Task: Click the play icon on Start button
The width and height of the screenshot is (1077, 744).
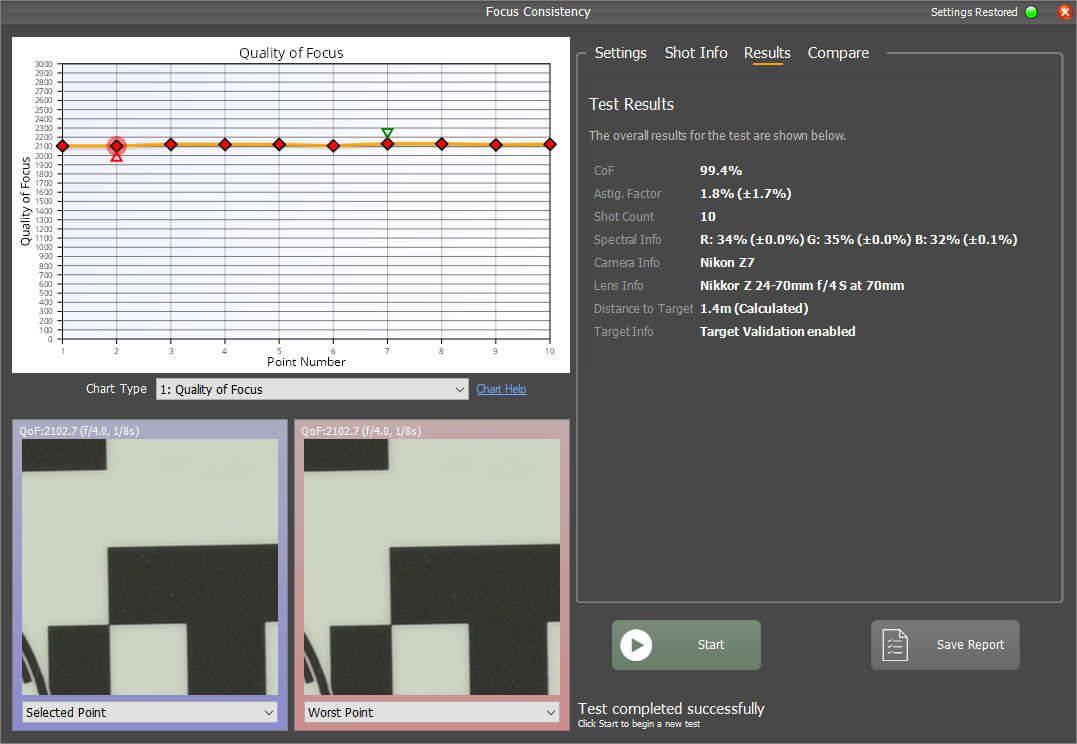Action: (636, 645)
